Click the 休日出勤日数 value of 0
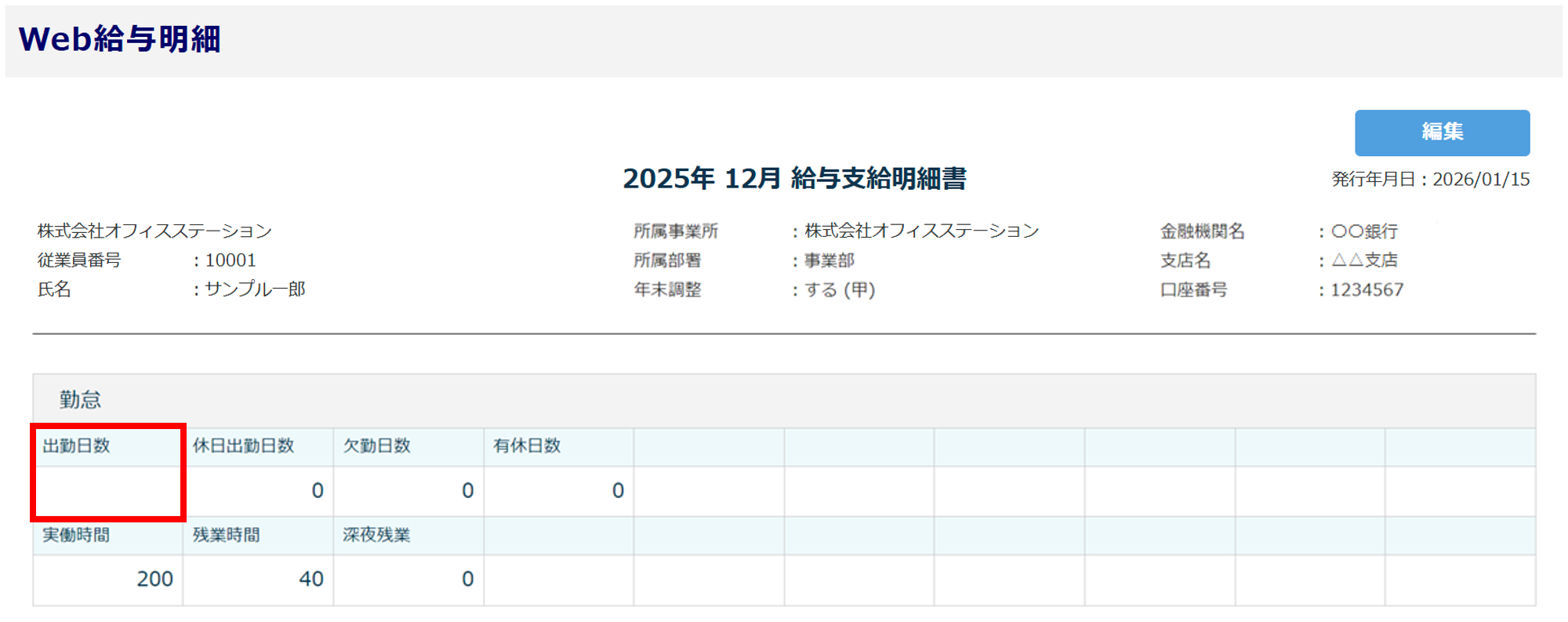Screen dimensions: 1568x622 pos(317,491)
